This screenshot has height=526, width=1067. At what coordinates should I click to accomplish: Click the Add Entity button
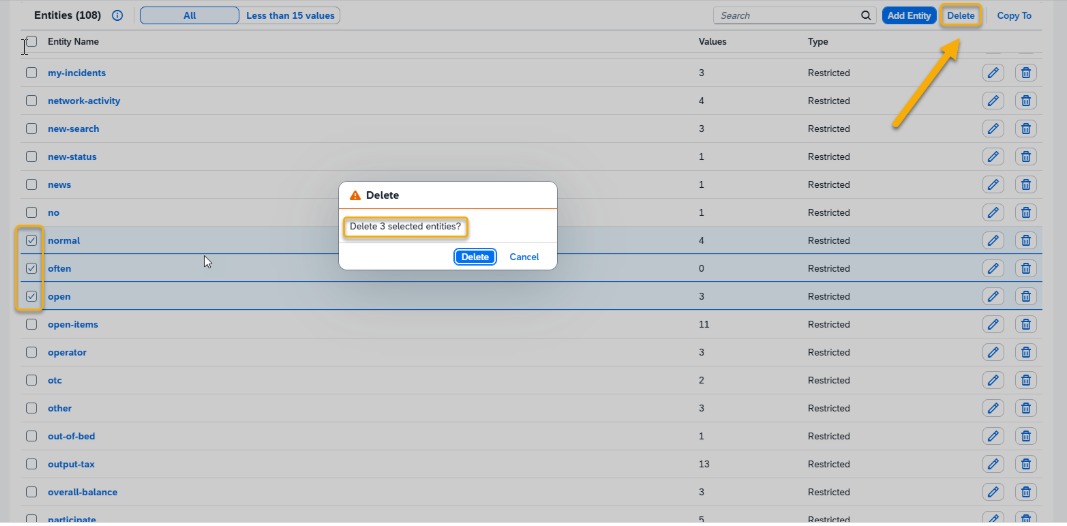pos(909,16)
